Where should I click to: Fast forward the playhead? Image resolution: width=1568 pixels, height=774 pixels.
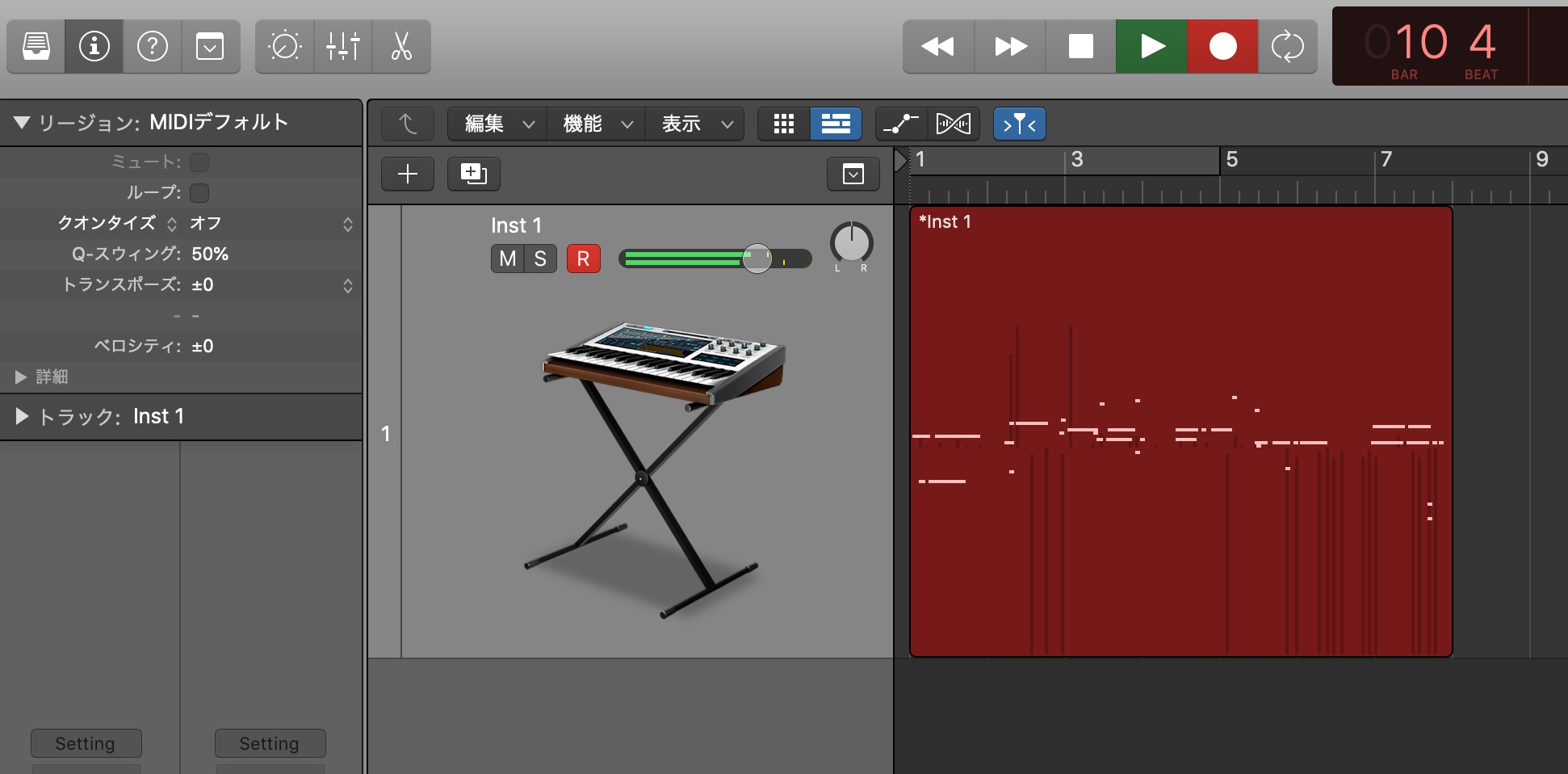(x=1010, y=46)
